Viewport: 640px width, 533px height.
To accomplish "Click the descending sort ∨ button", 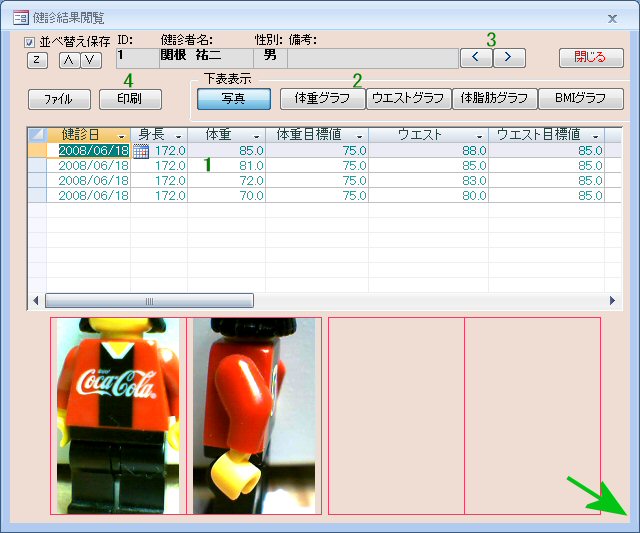I will [91, 60].
